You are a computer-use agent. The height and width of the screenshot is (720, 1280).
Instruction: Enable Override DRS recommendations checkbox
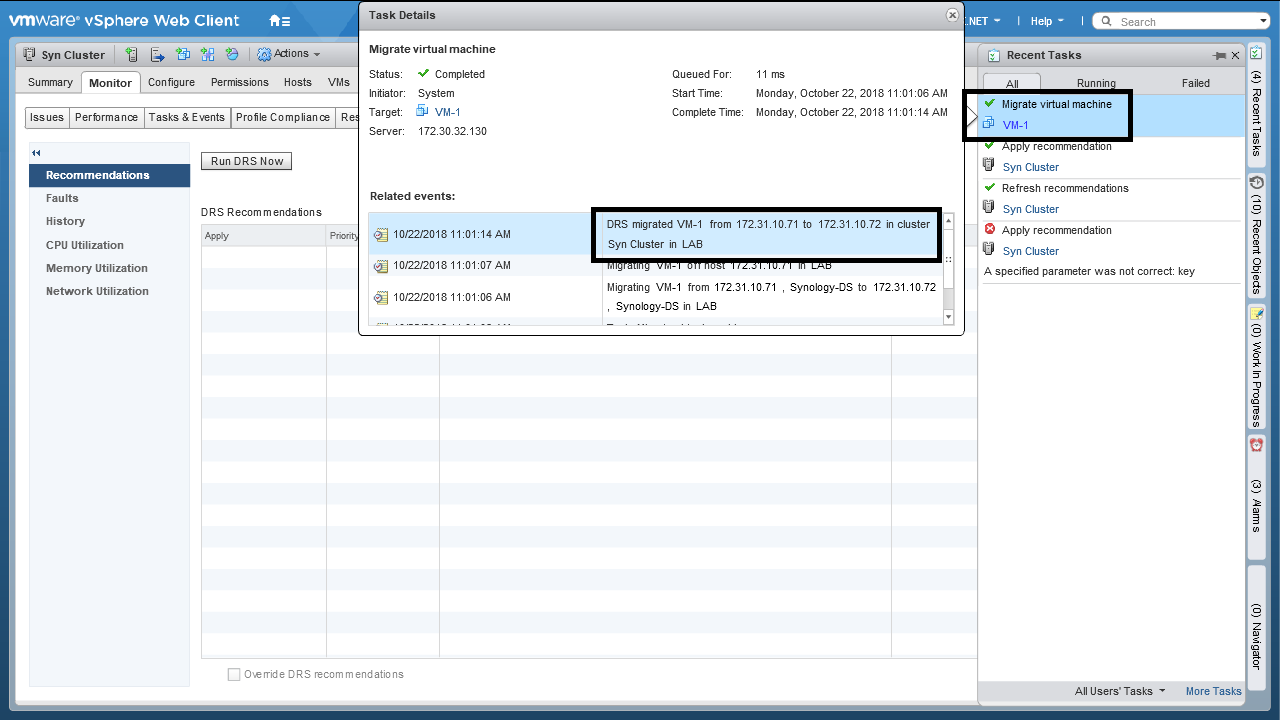point(234,675)
